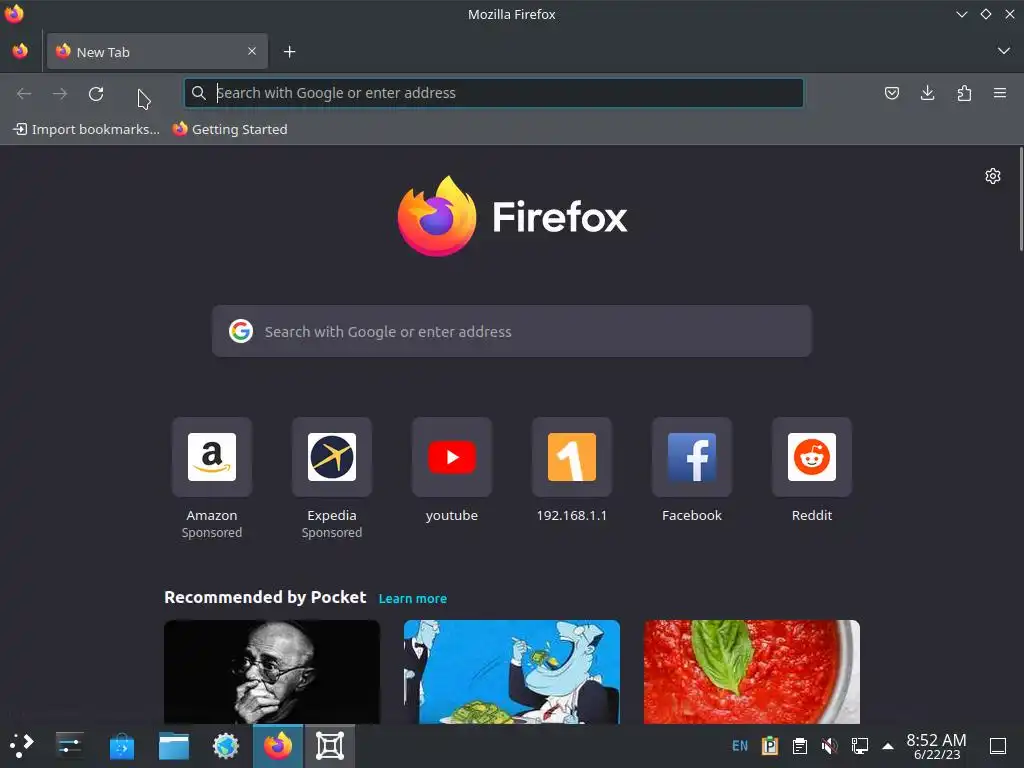
Task: Click Learn more next to Pocket
Action: pos(413,598)
